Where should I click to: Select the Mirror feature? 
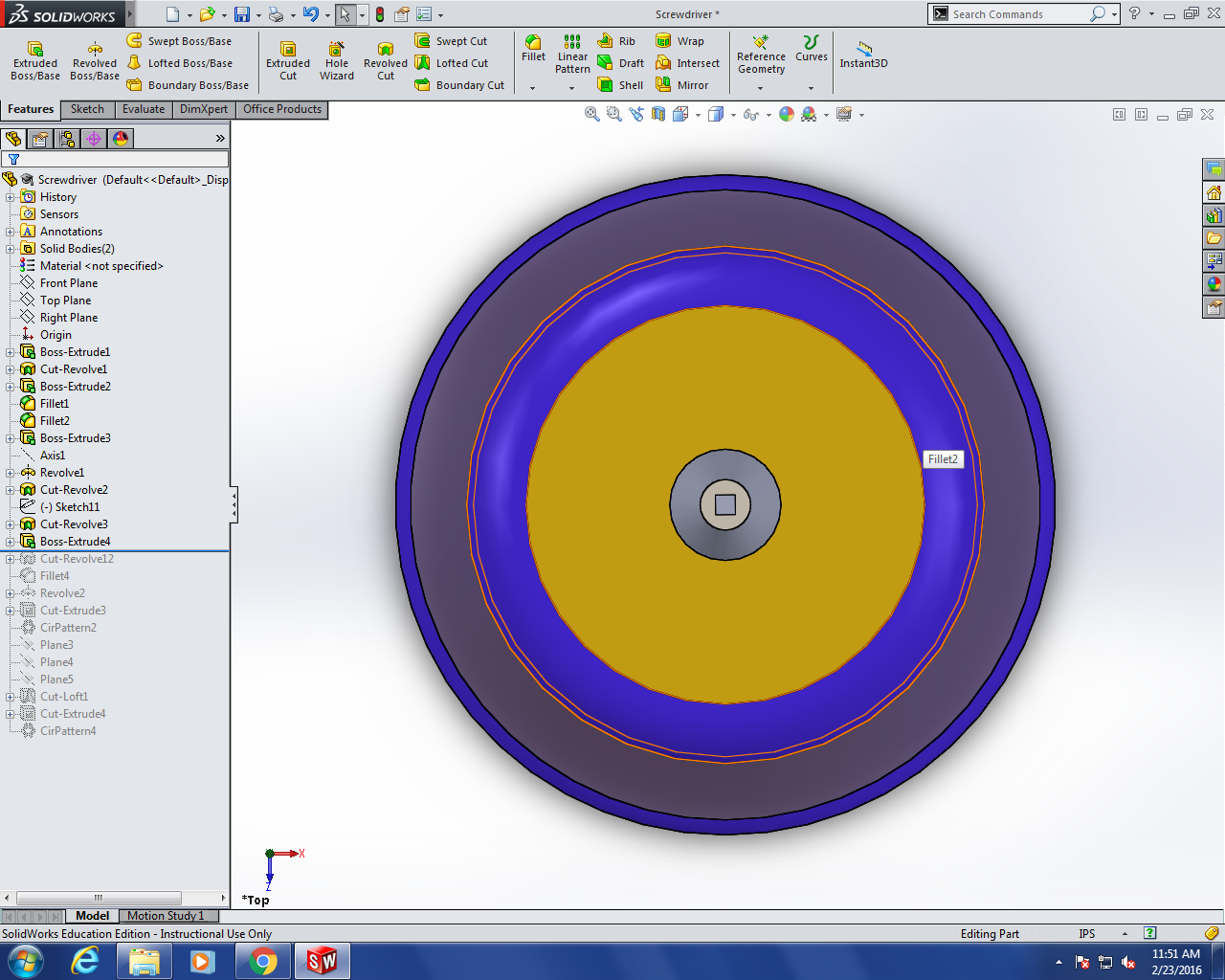pyautogui.click(x=681, y=85)
